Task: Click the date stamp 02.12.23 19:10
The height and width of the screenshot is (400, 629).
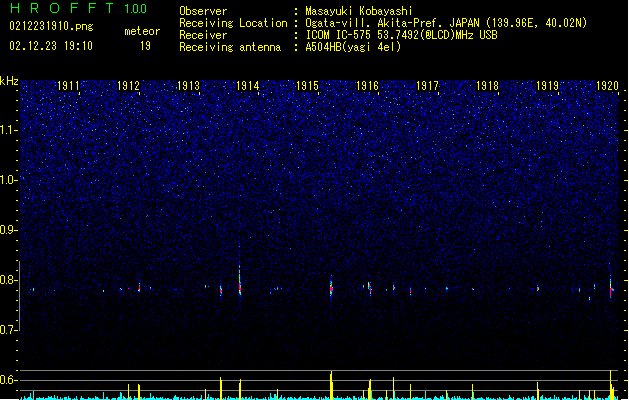Action: (51, 46)
